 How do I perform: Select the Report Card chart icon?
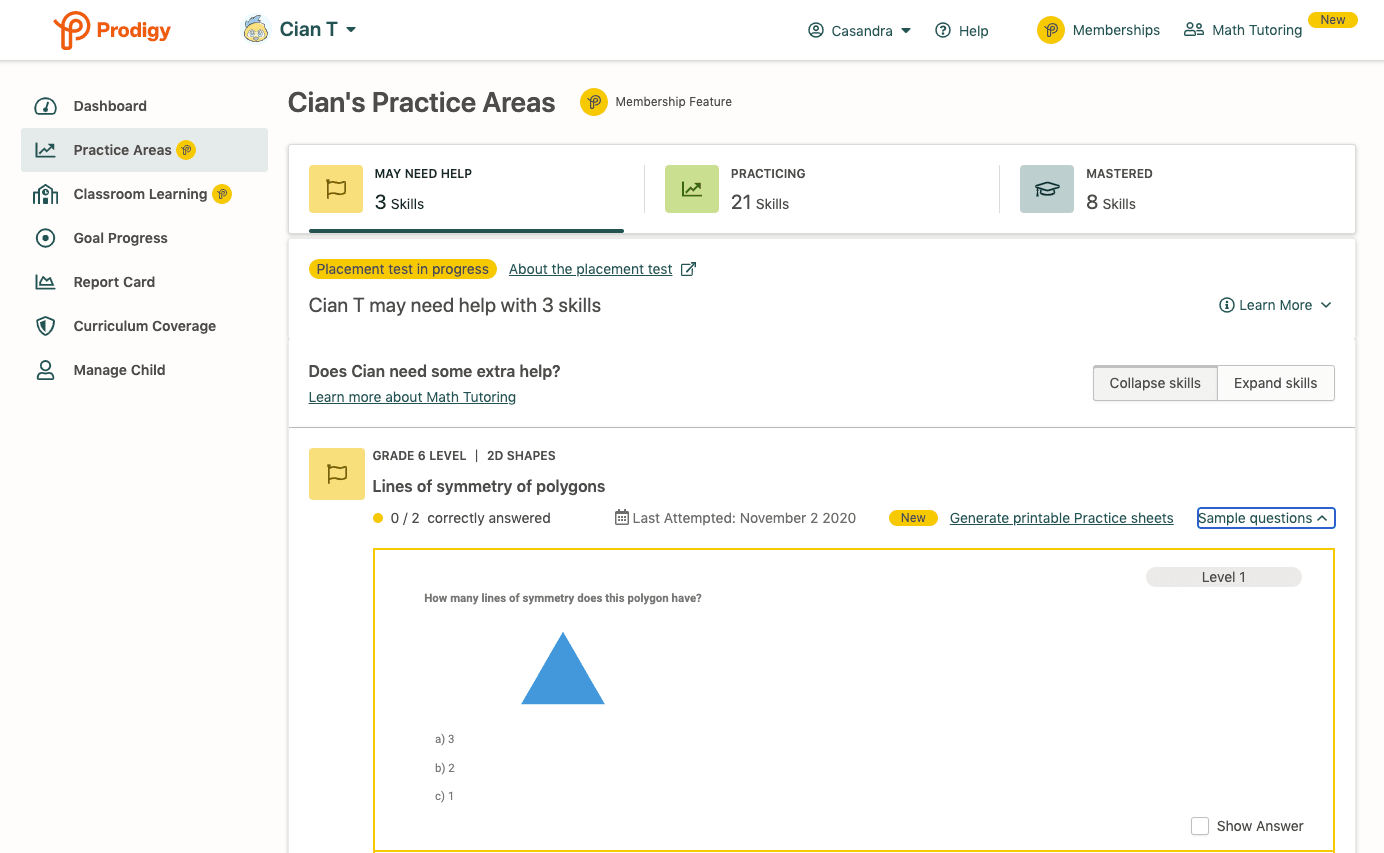coord(45,281)
